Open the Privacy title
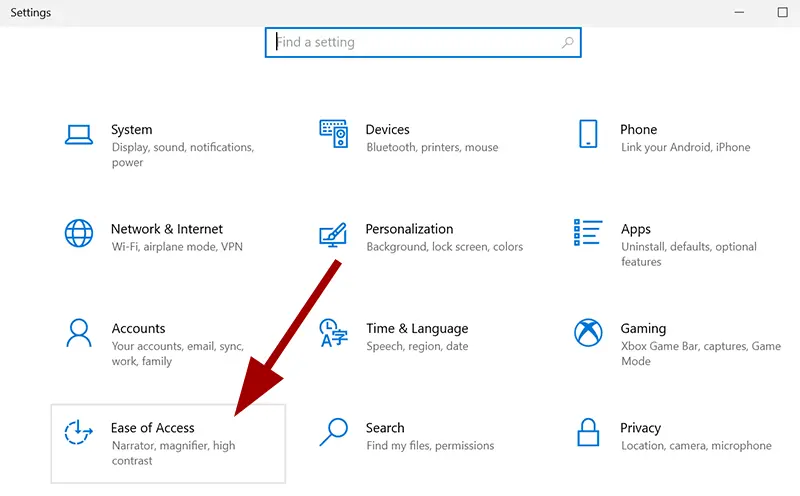The height and width of the screenshot is (496, 800). 640,429
